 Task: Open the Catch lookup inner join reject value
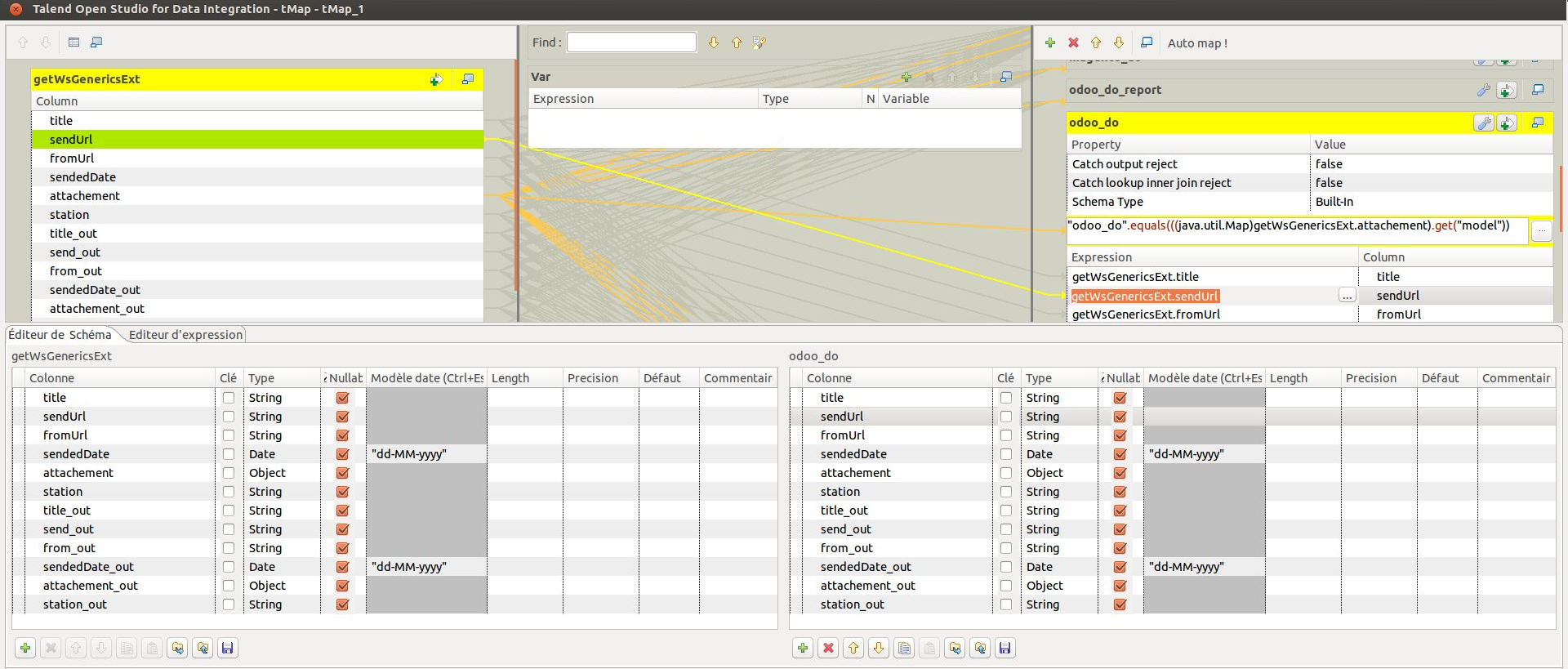point(1431,183)
